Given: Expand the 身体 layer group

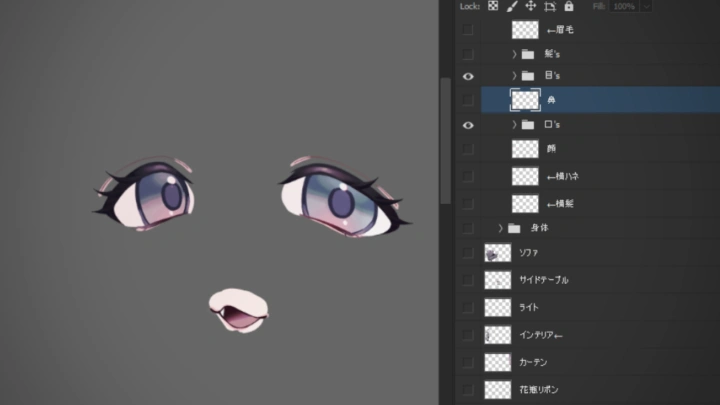Looking at the screenshot, I should click(x=501, y=228).
